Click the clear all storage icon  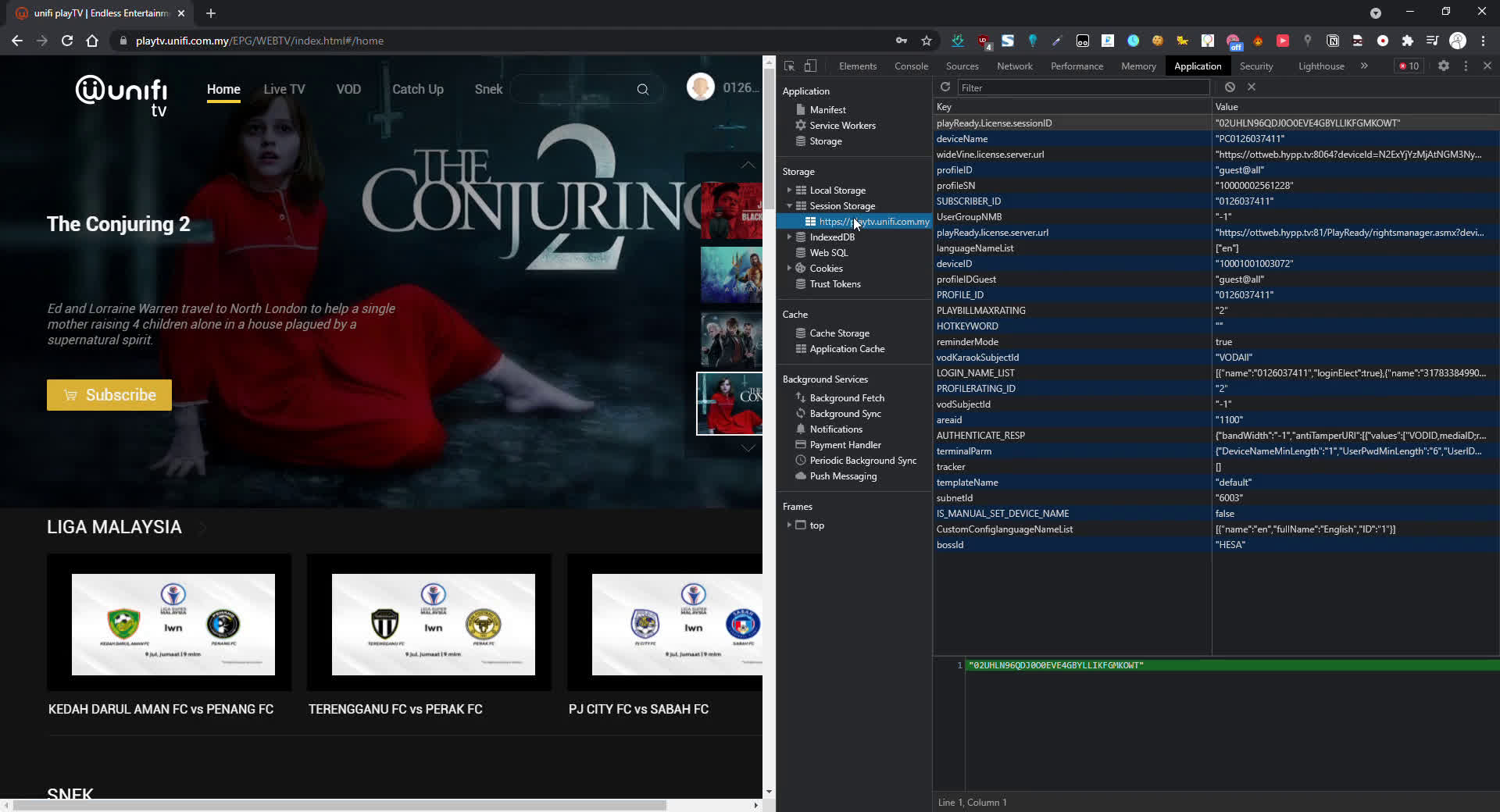1230,87
